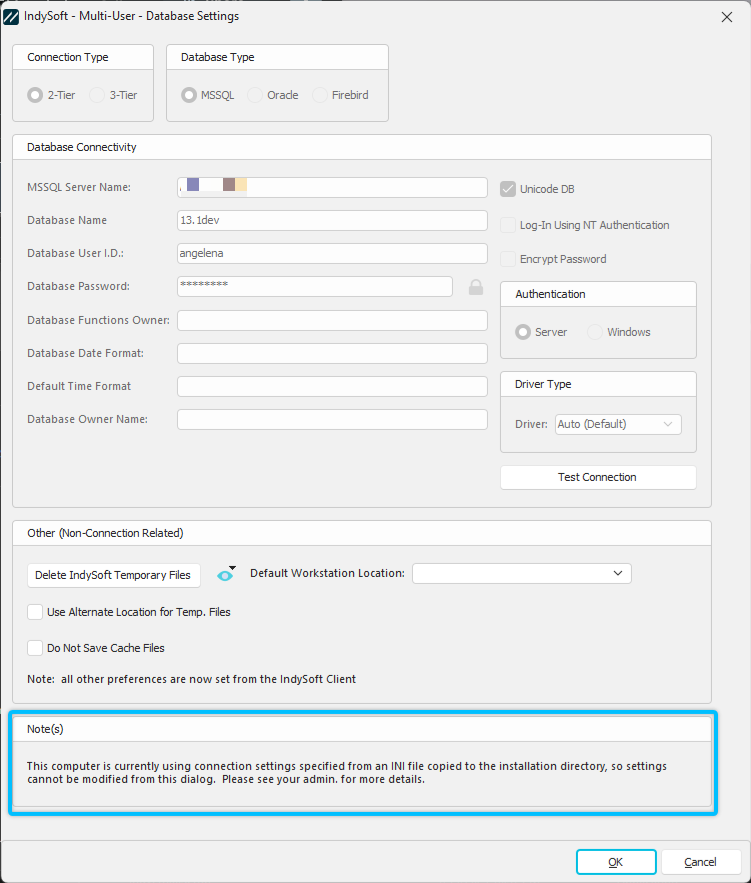This screenshot has width=751, height=883.
Task: Expand the Default Workstation Location dropdown
Action: pyautogui.click(x=521, y=573)
